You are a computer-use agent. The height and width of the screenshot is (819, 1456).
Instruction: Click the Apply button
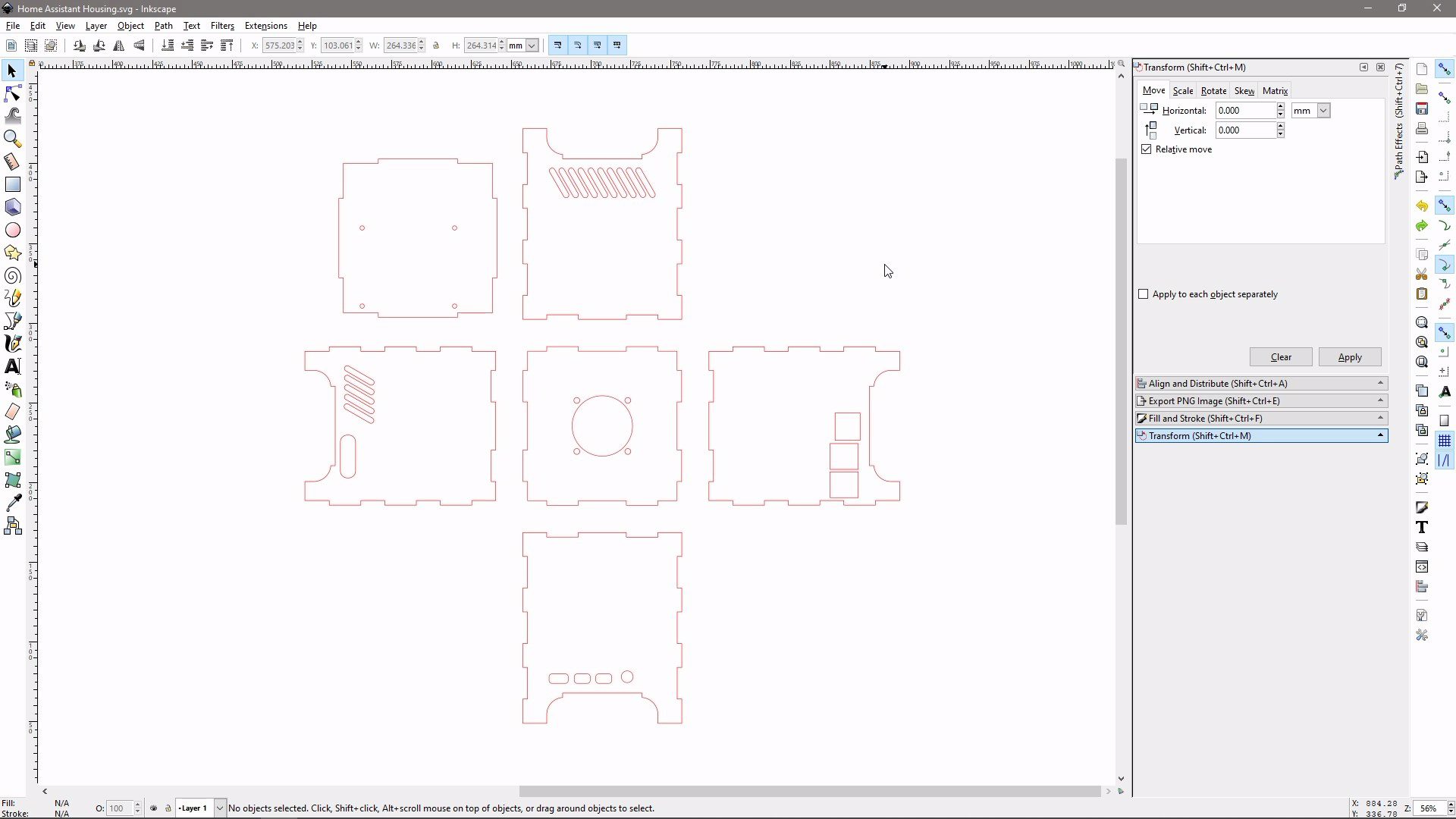[1349, 357]
